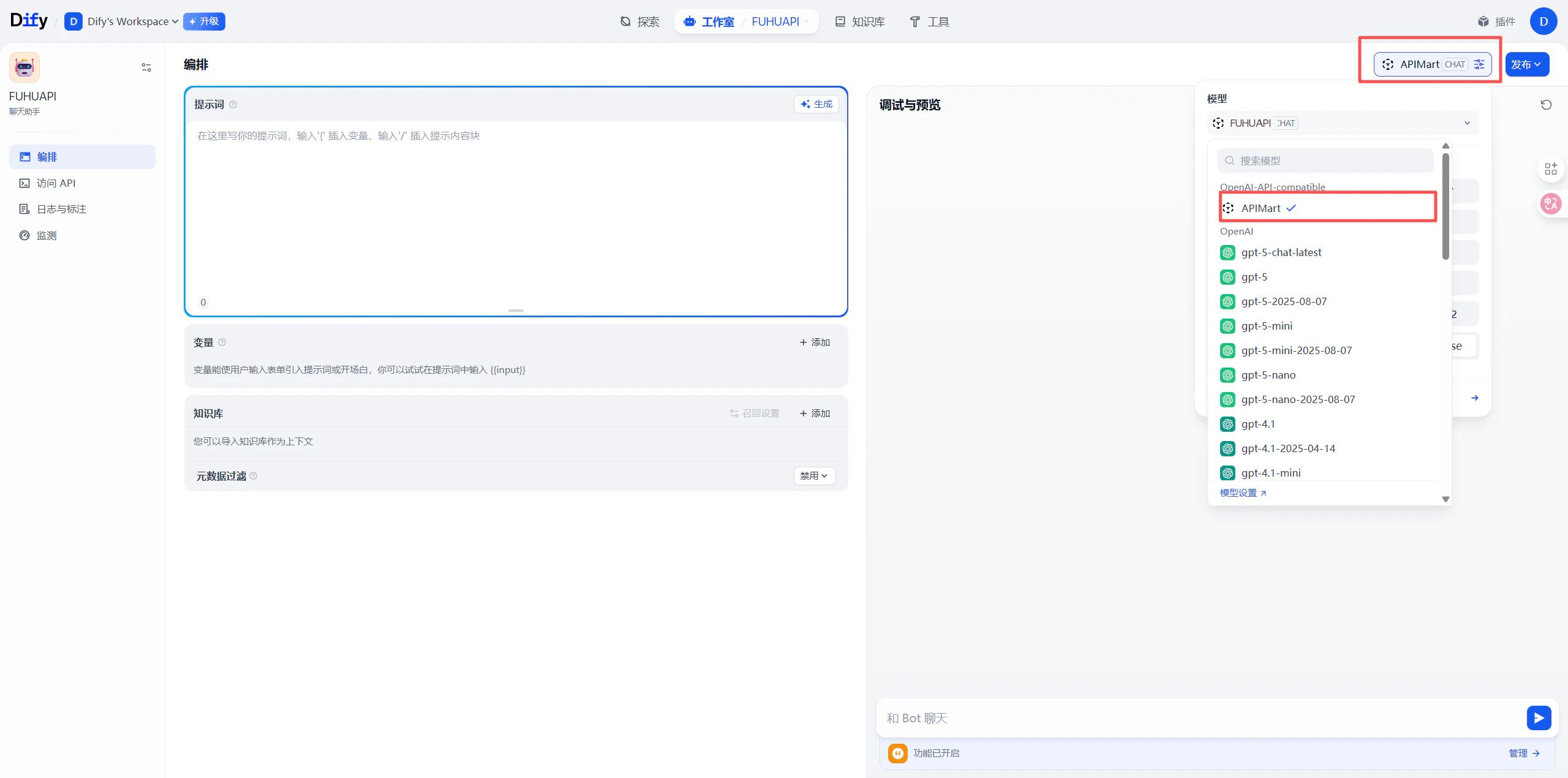Open the 模型设置 link
The height and width of the screenshot is (778, 1568).
(x=1243, y=493)
